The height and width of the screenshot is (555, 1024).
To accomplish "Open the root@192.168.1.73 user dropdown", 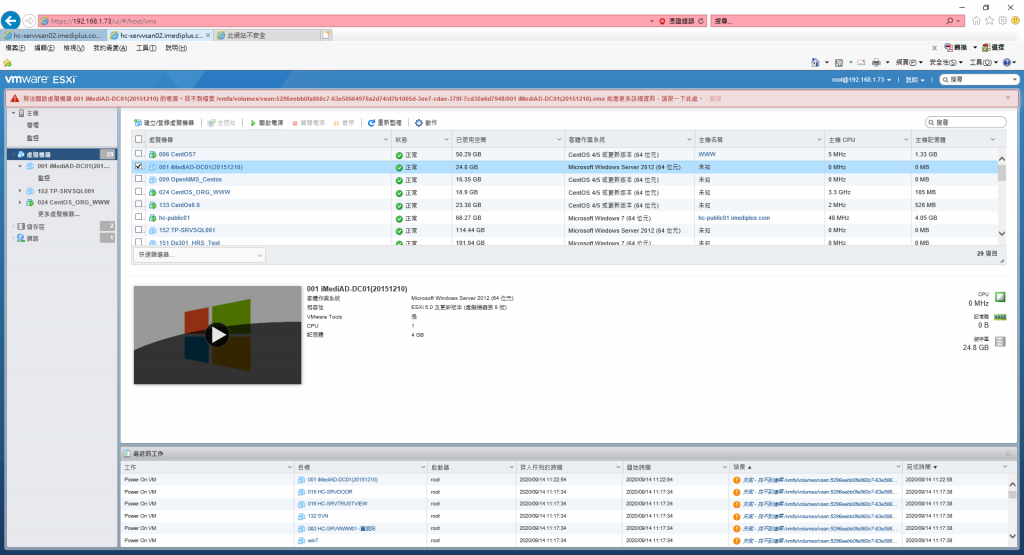I will [x=861, y=80].
